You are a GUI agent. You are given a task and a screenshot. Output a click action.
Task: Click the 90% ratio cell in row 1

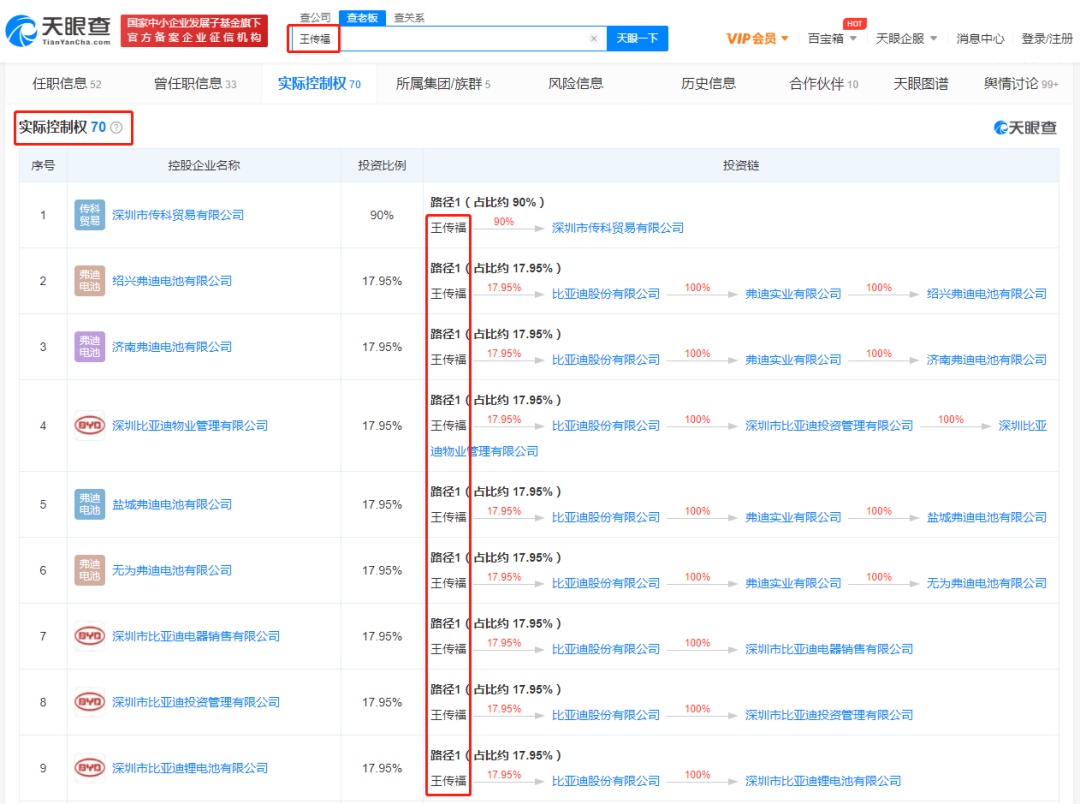pyautogui.click(x=382, y=215)
